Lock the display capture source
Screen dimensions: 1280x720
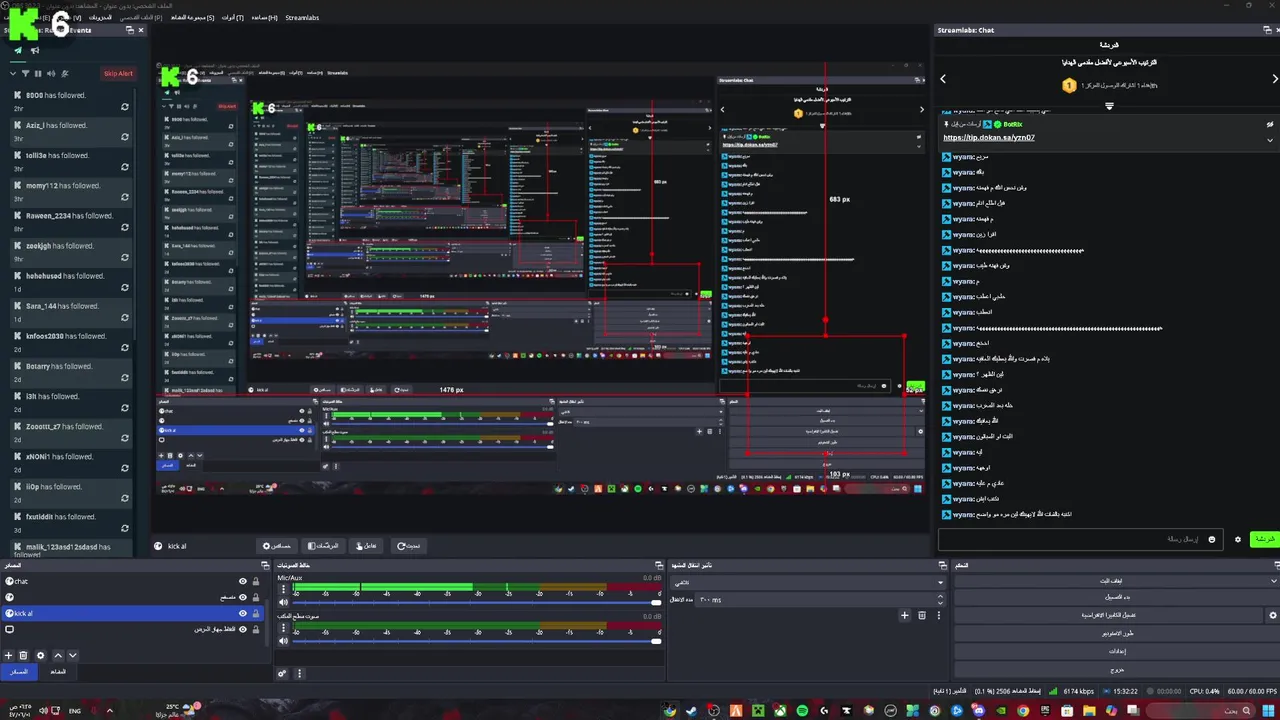point(256,629)
